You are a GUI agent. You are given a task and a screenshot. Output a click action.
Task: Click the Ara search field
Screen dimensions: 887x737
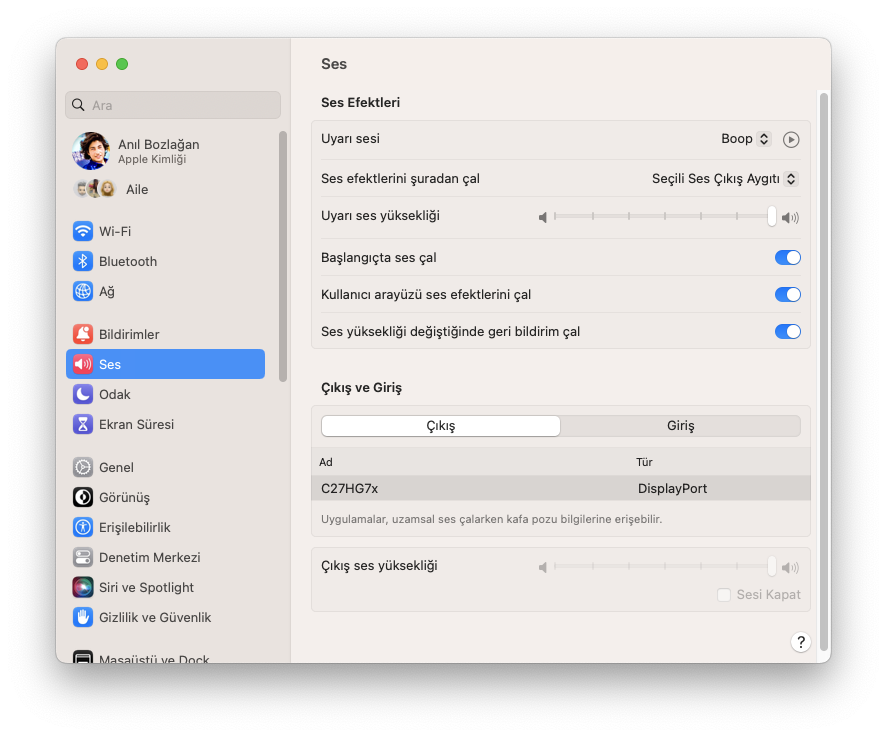tap(173, 105)
